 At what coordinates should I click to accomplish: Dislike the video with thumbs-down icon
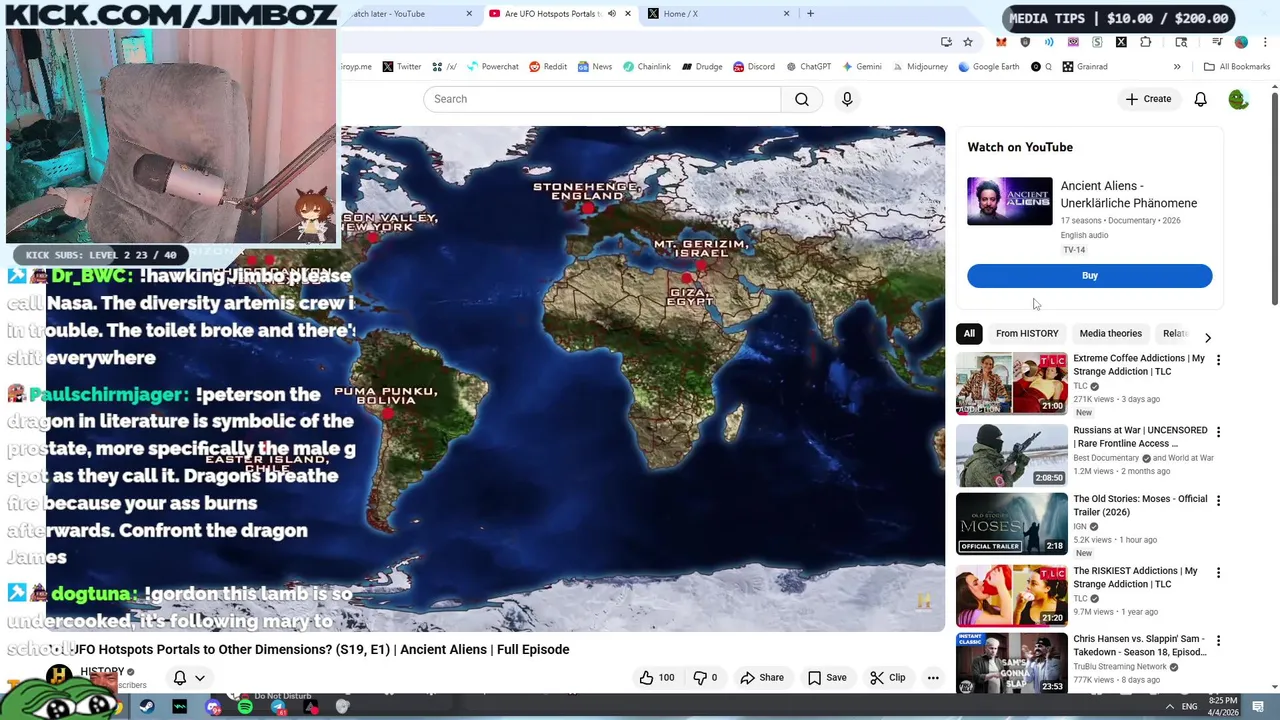[706, 677]
